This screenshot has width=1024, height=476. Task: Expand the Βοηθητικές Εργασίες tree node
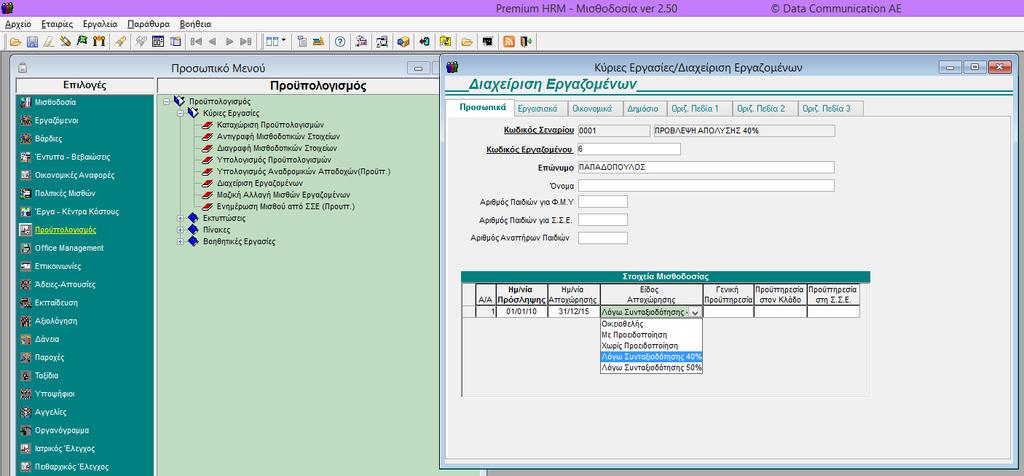click(x=180, y=242)
